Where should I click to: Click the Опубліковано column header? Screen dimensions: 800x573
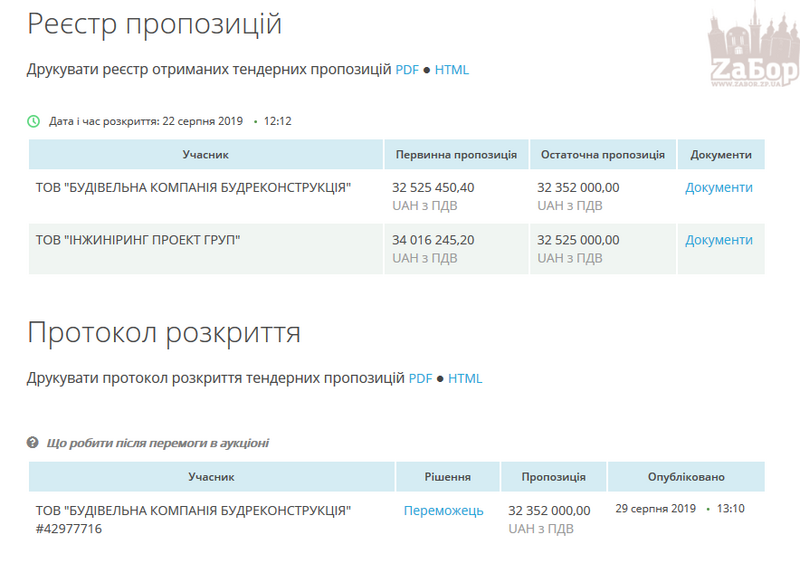coord(685,477)
